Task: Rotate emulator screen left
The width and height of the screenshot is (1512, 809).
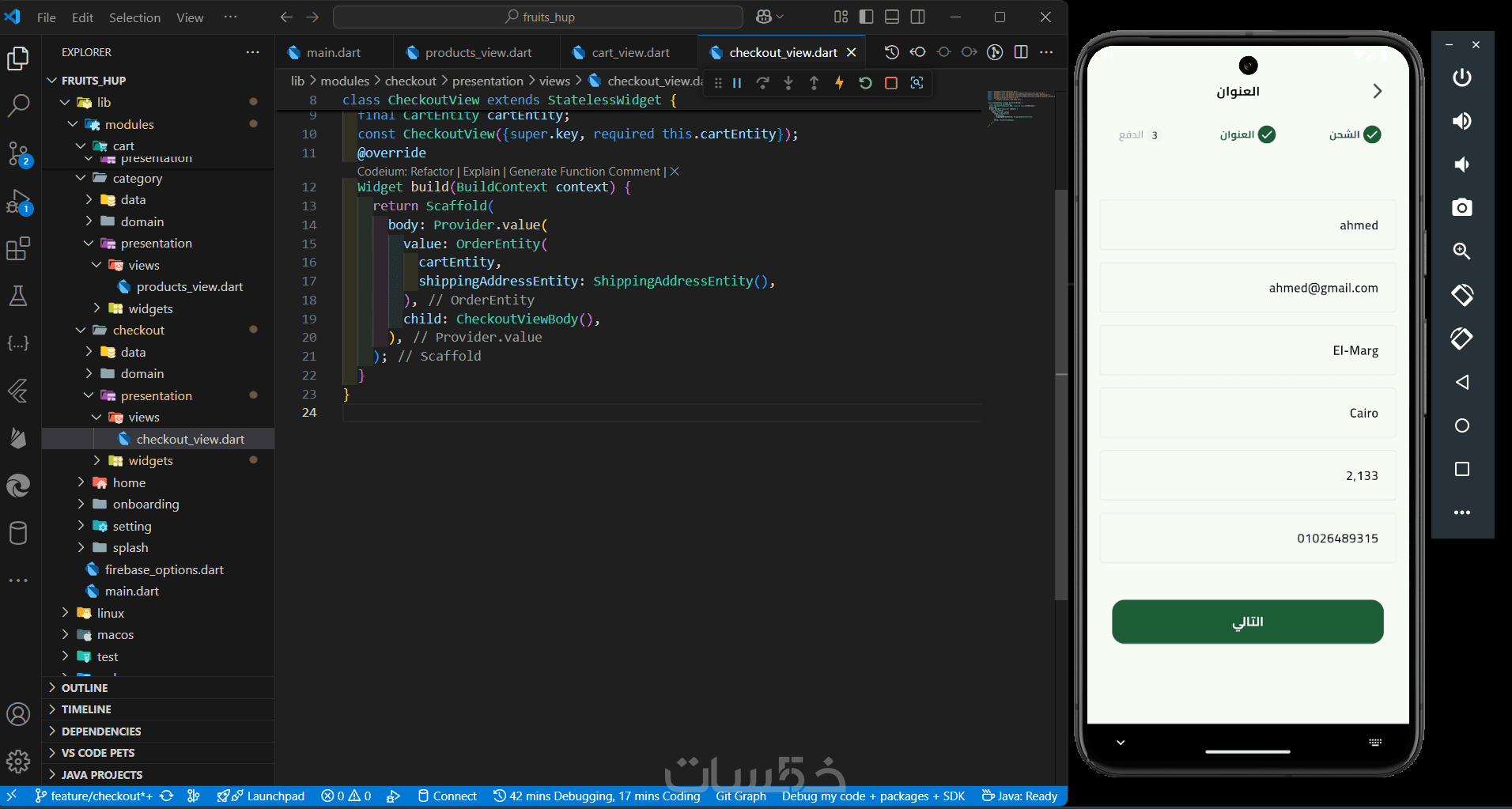Action: click(x=1461, y=295)
